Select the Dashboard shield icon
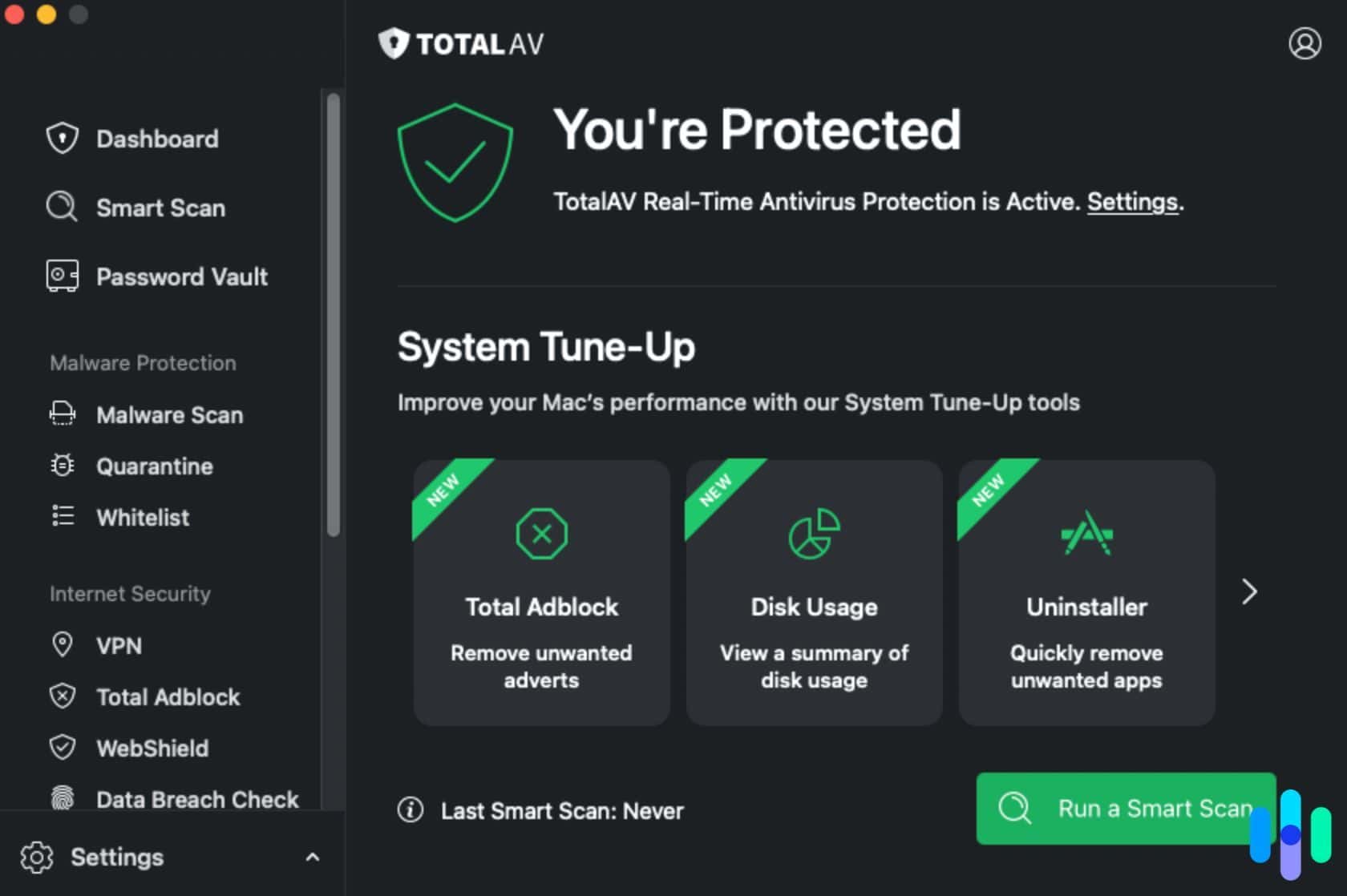 click(62, 138)
